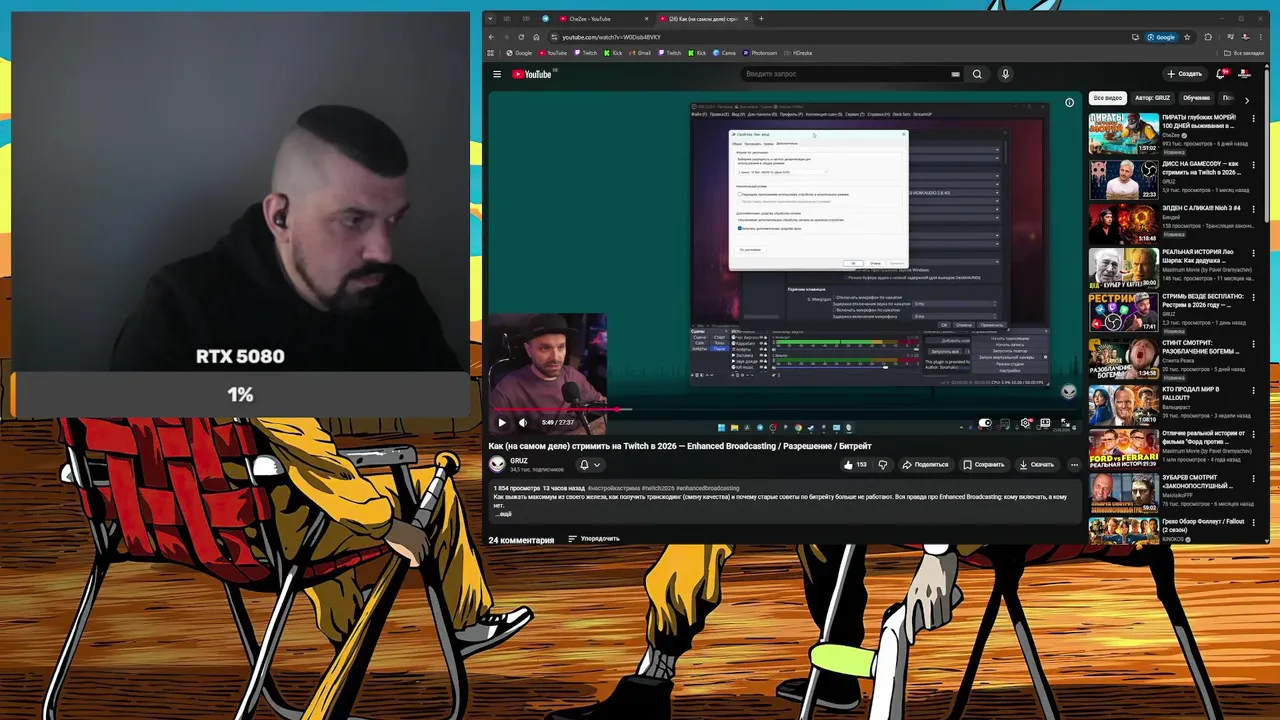Open the Google account chip in address bar
1280x720 pixels.
[x=1162, y=37]
